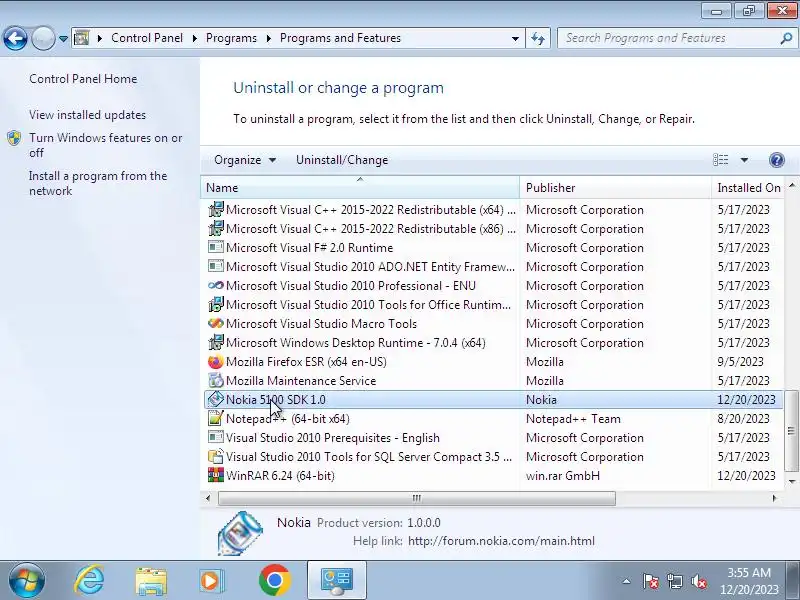
Task: Click the change view icon button
Action: (x=720, y=160)
